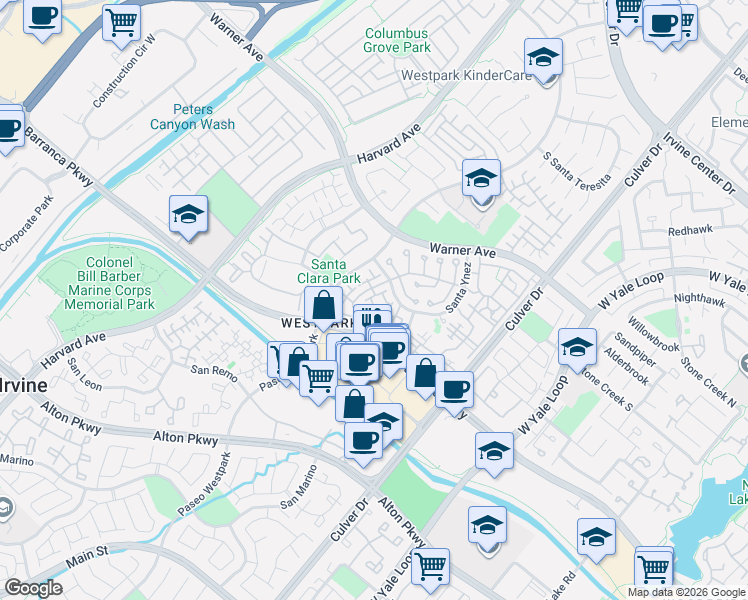Open Colonel Bill Barber Marine Corps Memorial Park label
Screen dimensions: 748x600
[x=110, y=283]
